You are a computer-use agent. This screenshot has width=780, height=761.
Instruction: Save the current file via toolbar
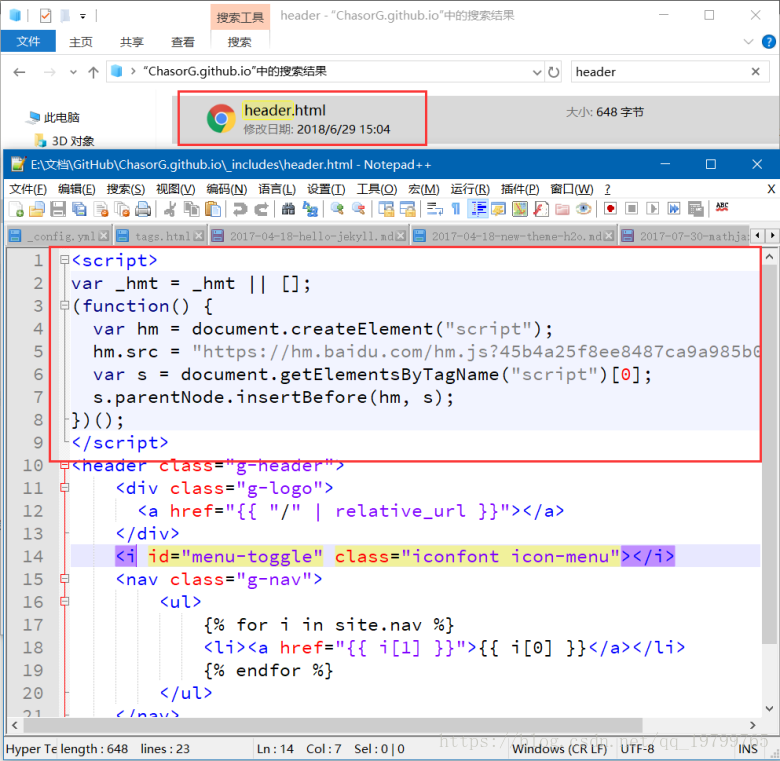tap(58, 209)
